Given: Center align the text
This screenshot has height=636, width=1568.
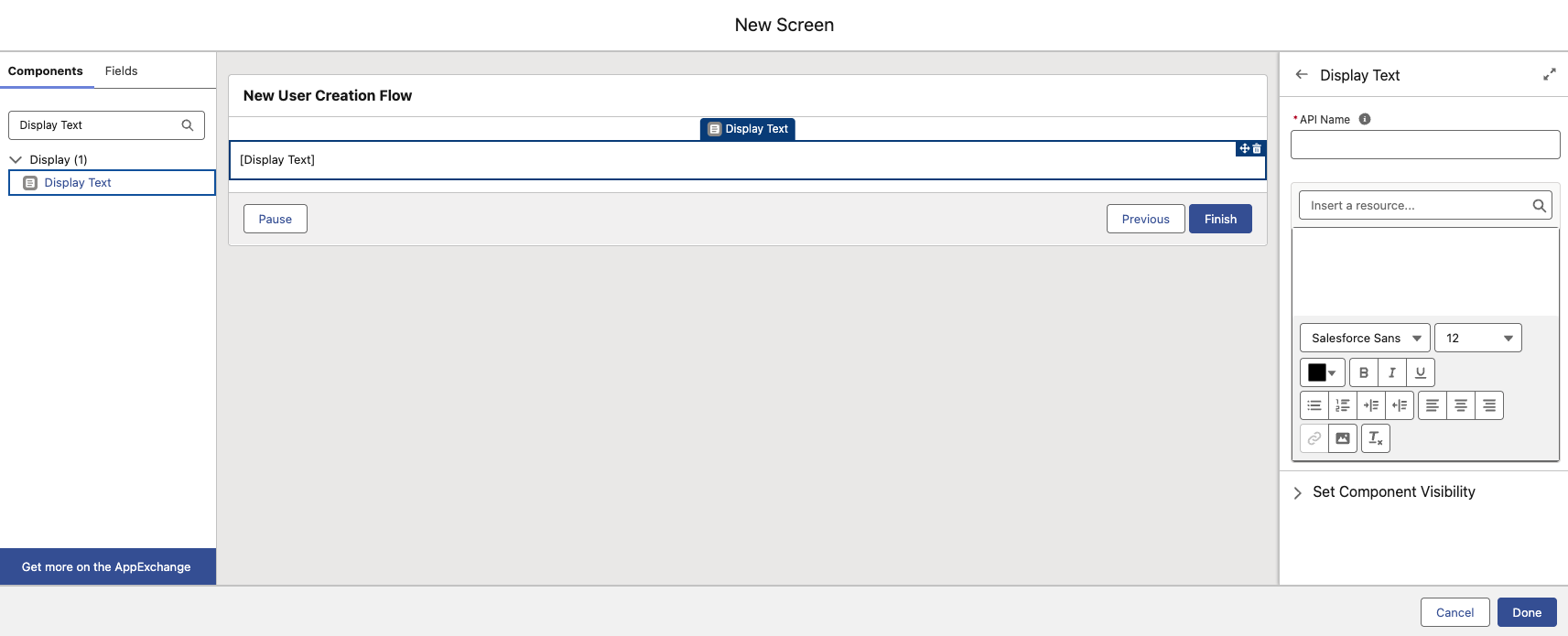Looking at the screenshot, I should pos(1461,405).
